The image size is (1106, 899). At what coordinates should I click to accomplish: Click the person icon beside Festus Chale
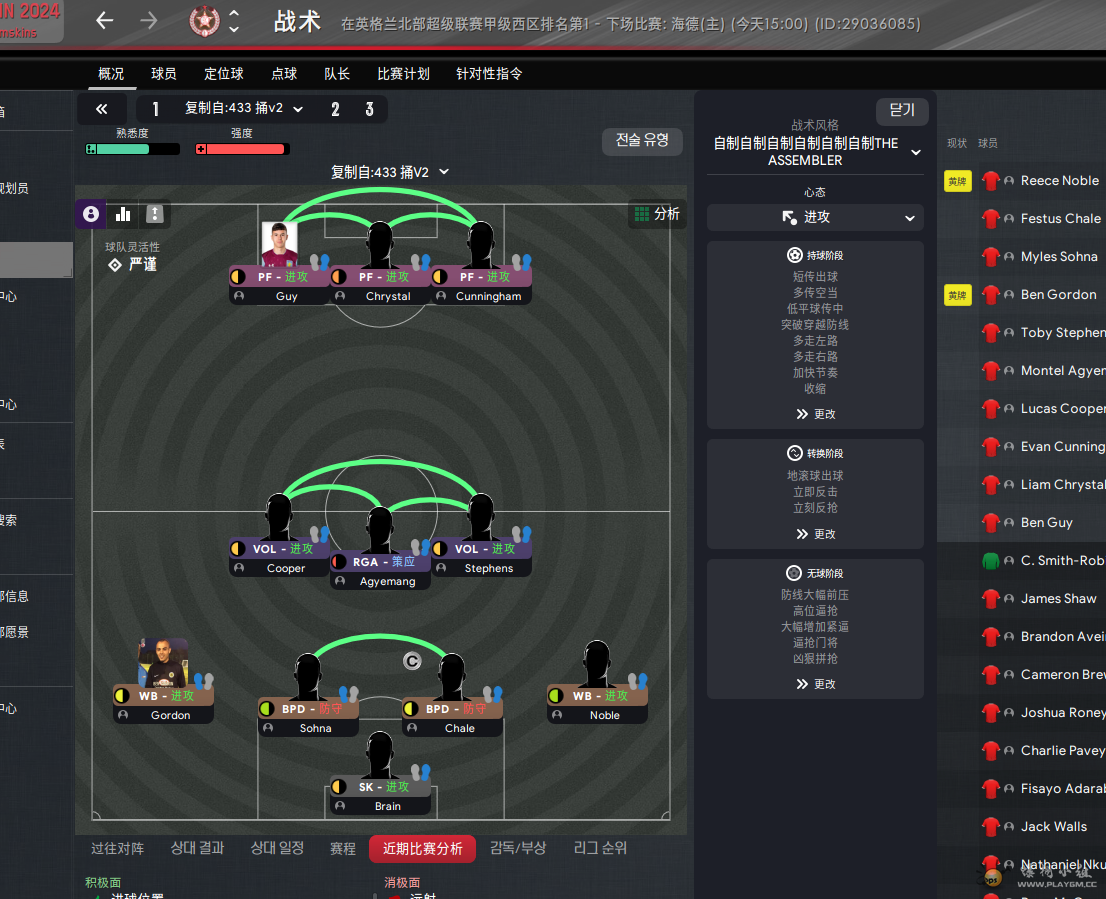point(1009,219)
